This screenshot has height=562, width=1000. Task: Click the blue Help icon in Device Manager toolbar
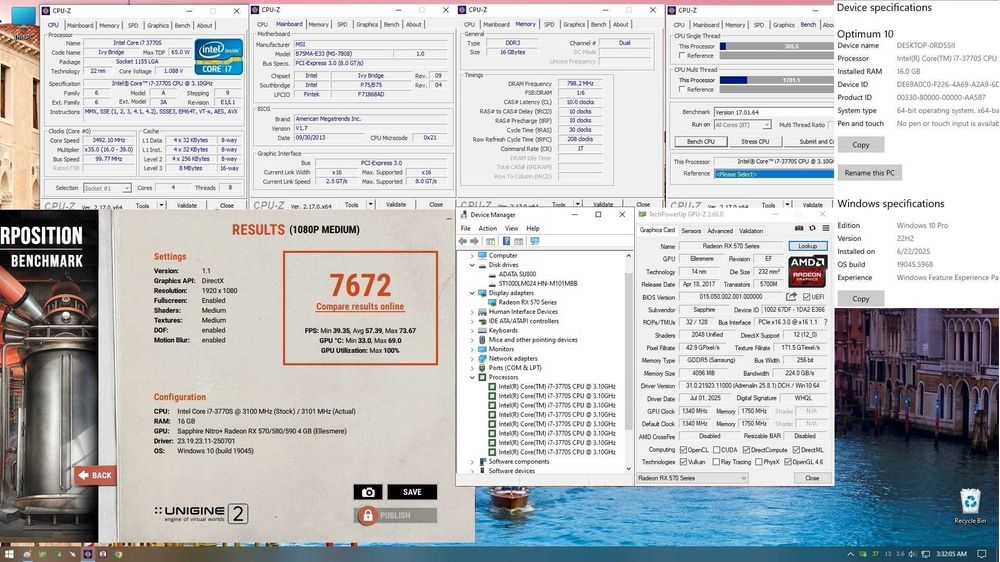(506, 241)
